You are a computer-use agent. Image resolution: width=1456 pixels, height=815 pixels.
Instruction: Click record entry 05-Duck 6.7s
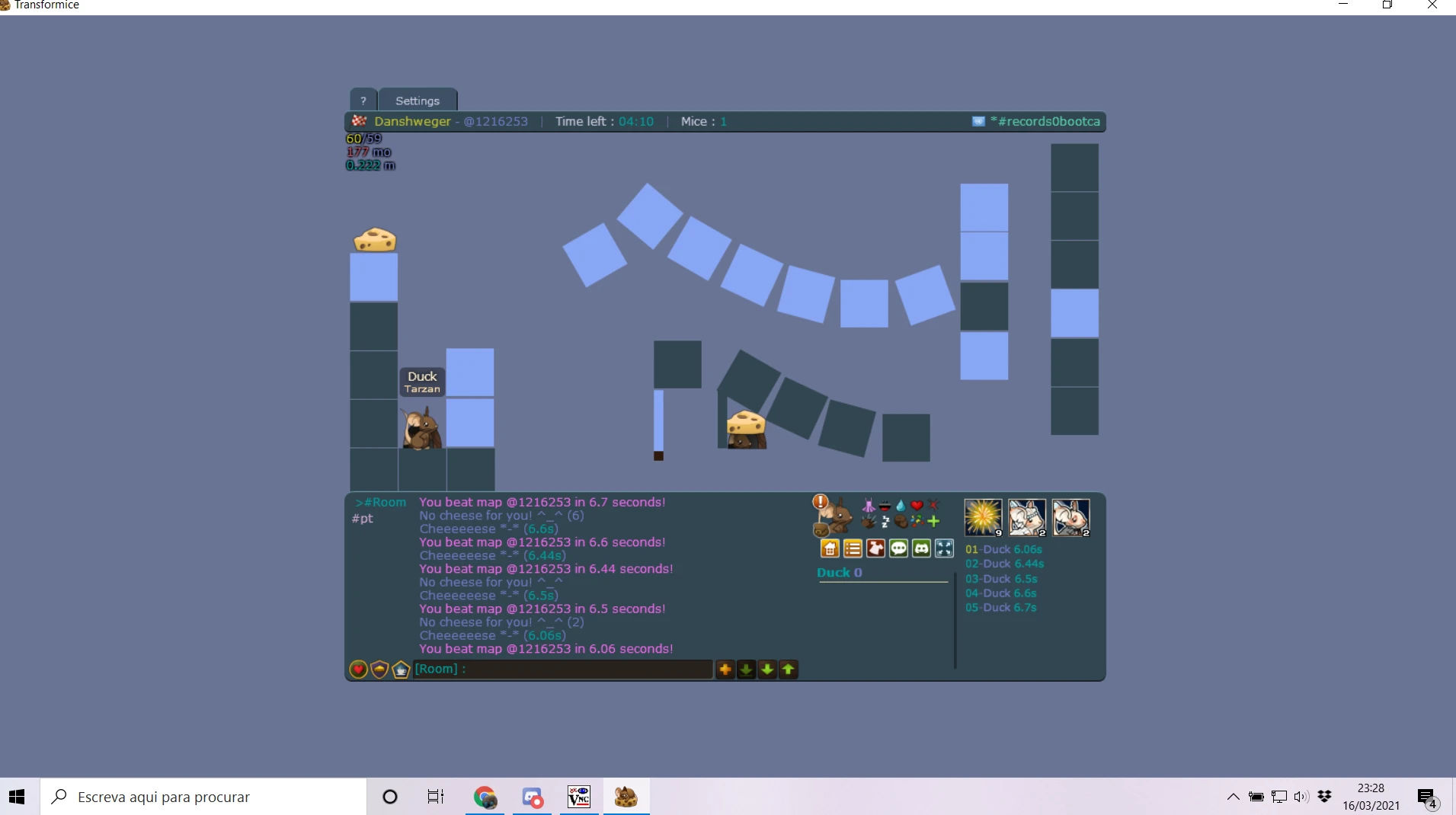(1001, 608)
